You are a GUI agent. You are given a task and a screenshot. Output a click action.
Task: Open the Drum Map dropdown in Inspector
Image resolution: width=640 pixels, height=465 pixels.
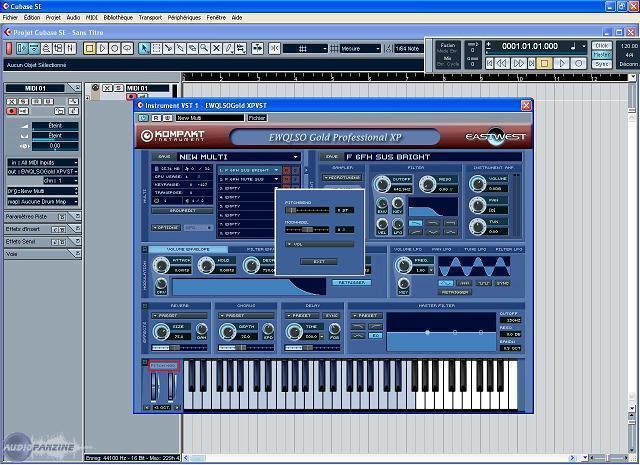42,202
